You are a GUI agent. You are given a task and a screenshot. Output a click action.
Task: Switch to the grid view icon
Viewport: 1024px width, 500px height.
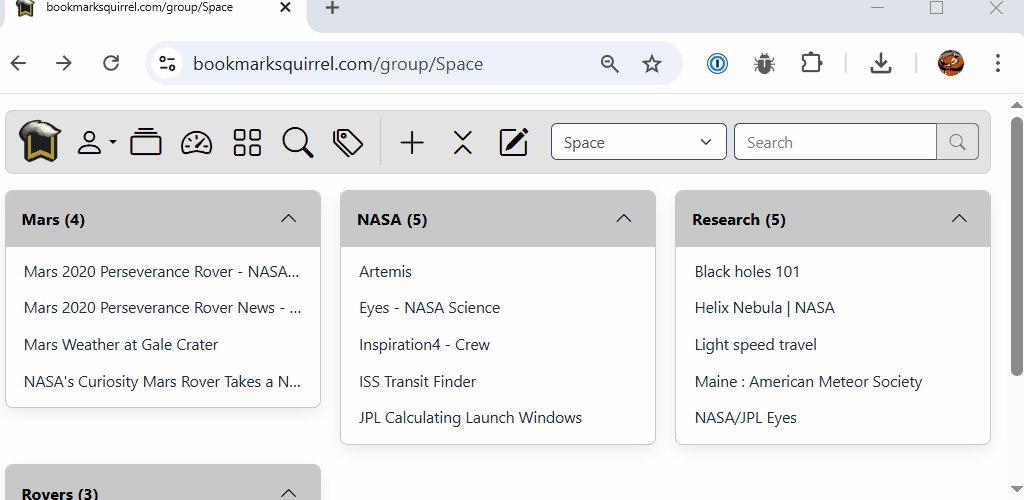point(247,142)
